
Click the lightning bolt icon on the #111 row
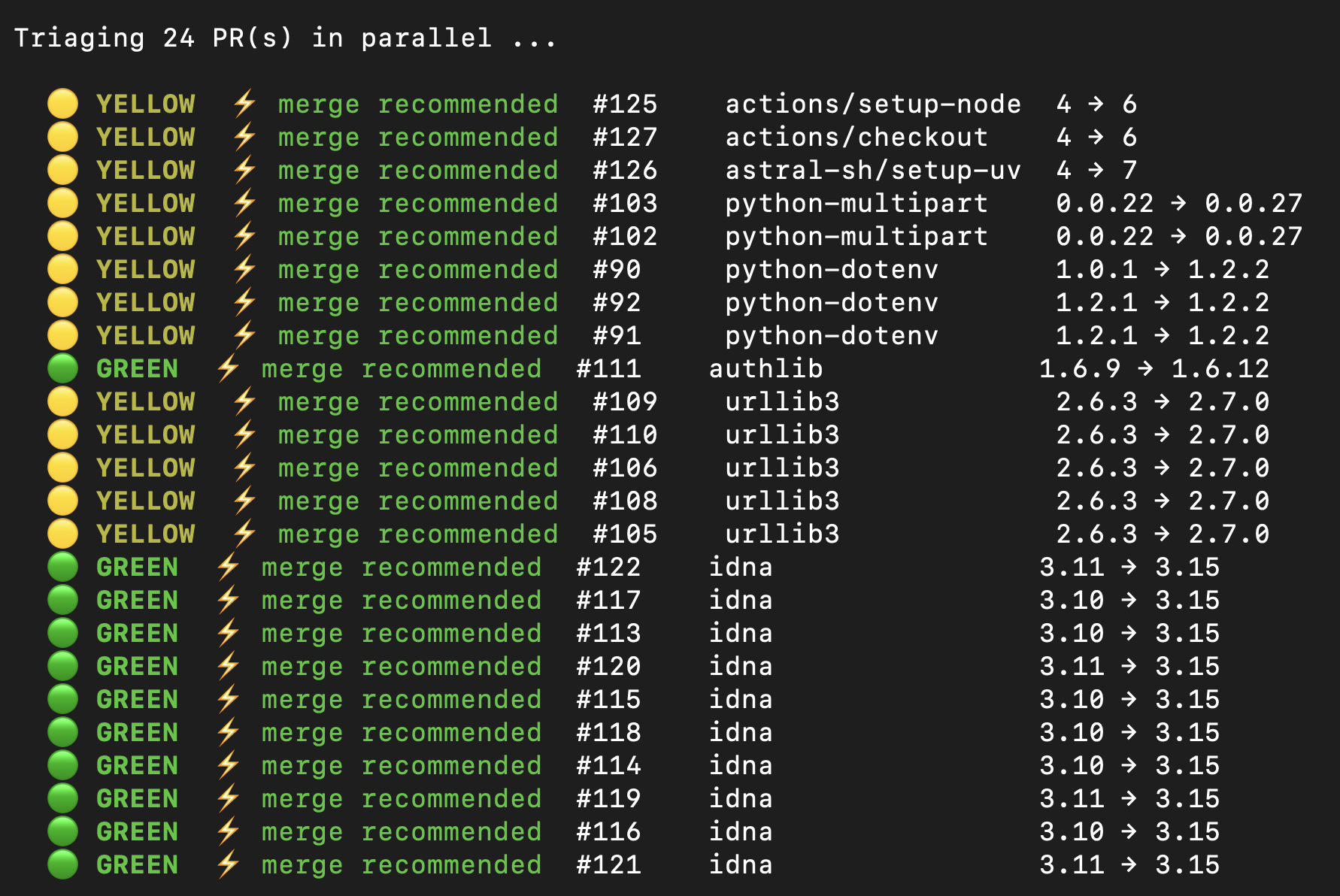(x=228, y=368)
